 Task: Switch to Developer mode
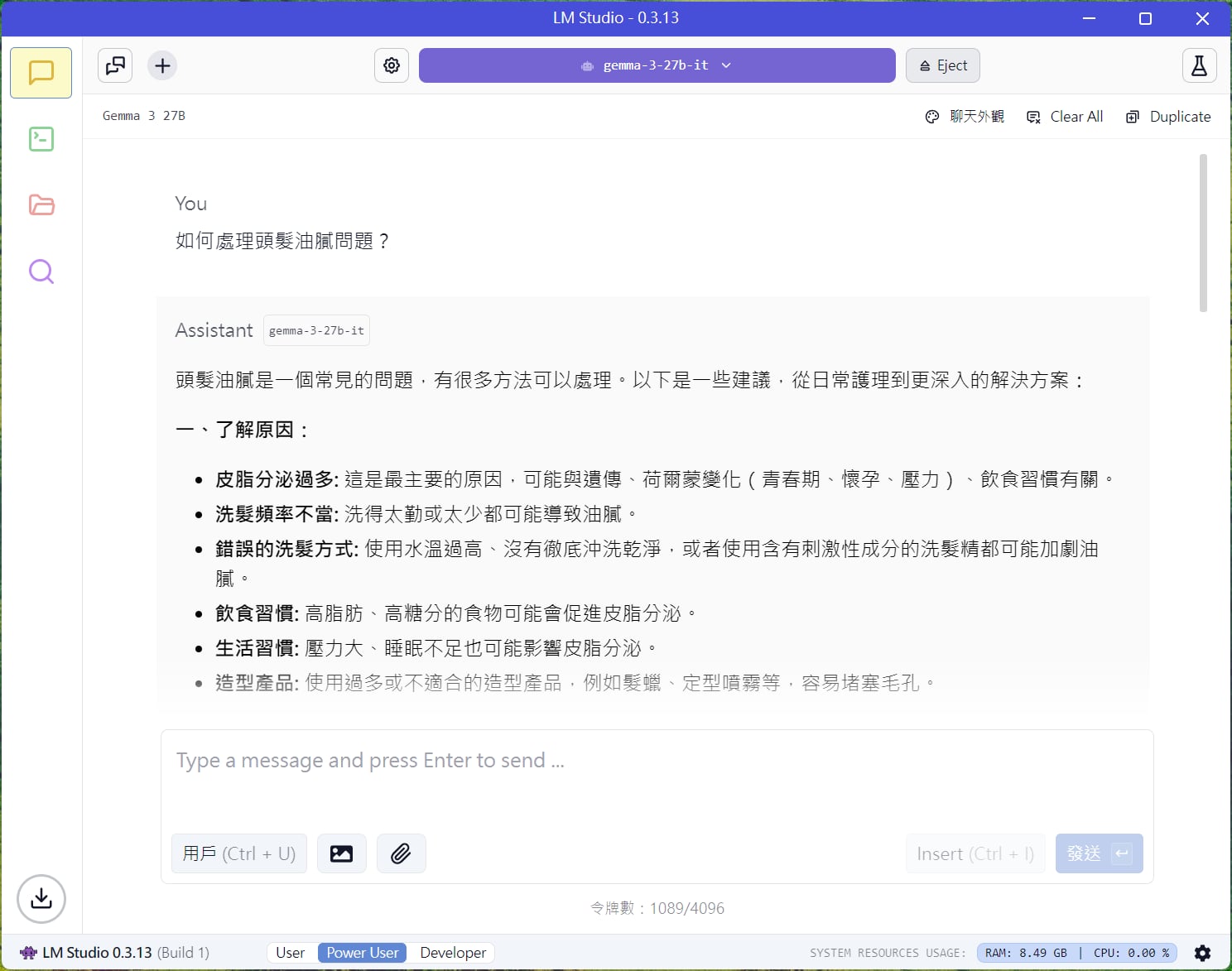tap(453, 953)
